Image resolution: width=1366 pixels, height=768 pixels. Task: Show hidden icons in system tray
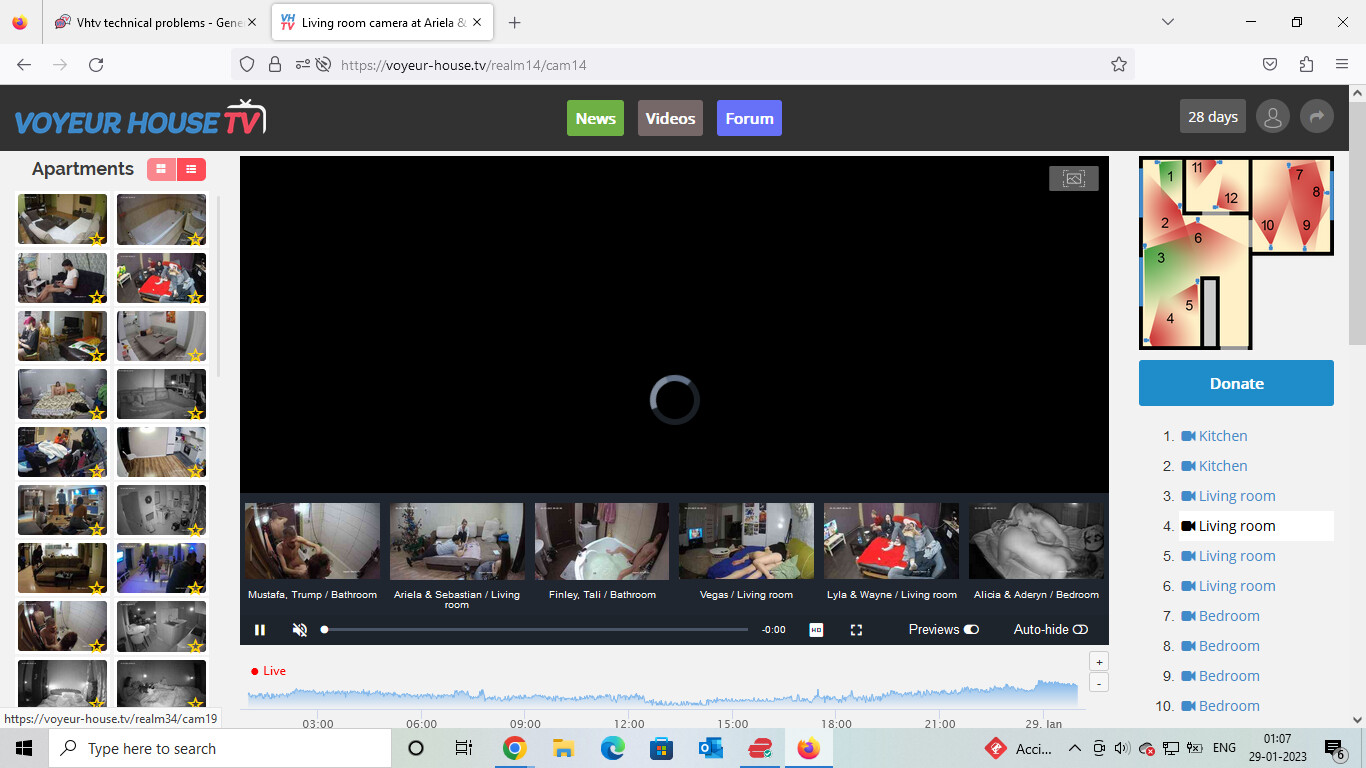tap(1074, 748)
